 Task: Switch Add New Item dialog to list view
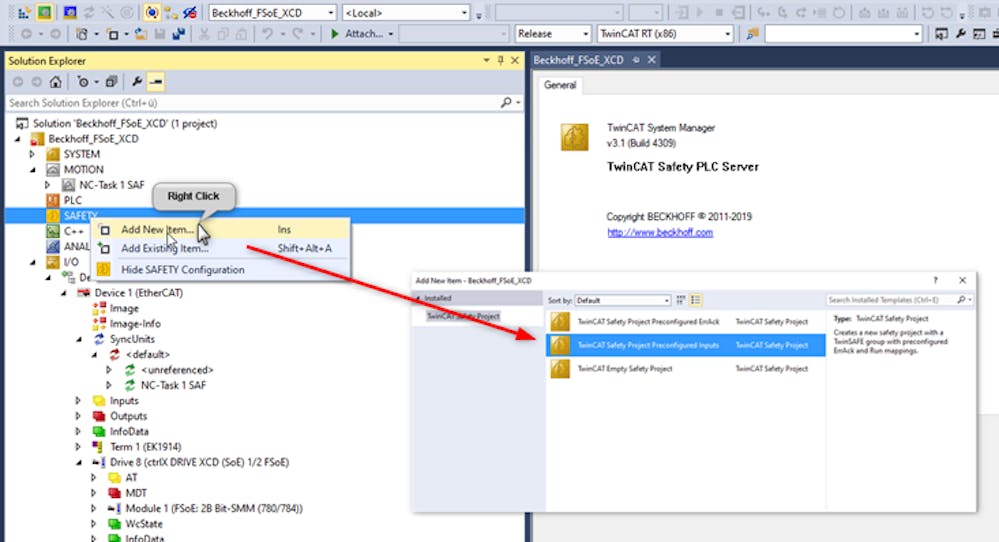click(x=696, y=300)
